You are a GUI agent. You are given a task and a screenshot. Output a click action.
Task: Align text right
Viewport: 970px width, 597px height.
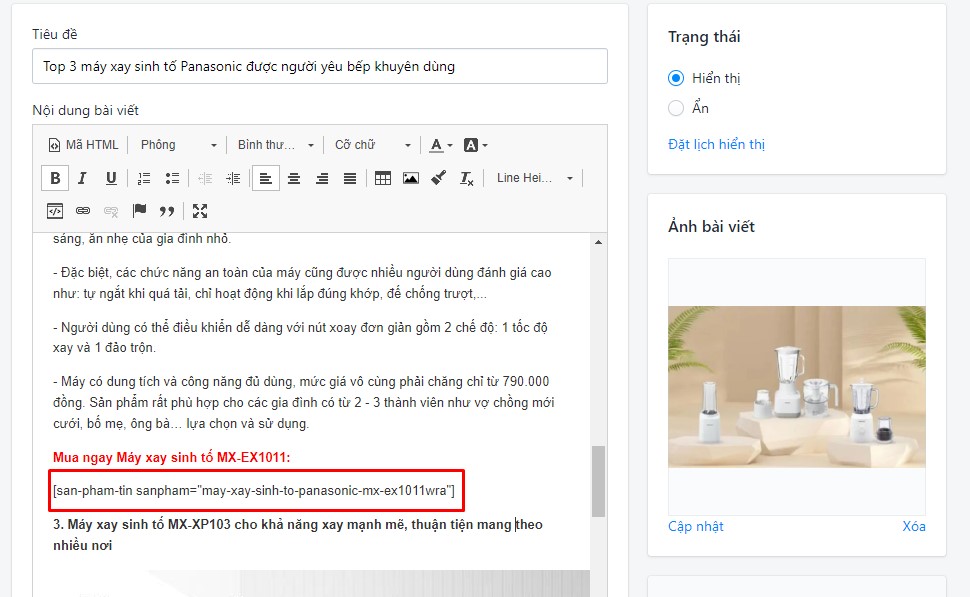click(x=322, y=178)
